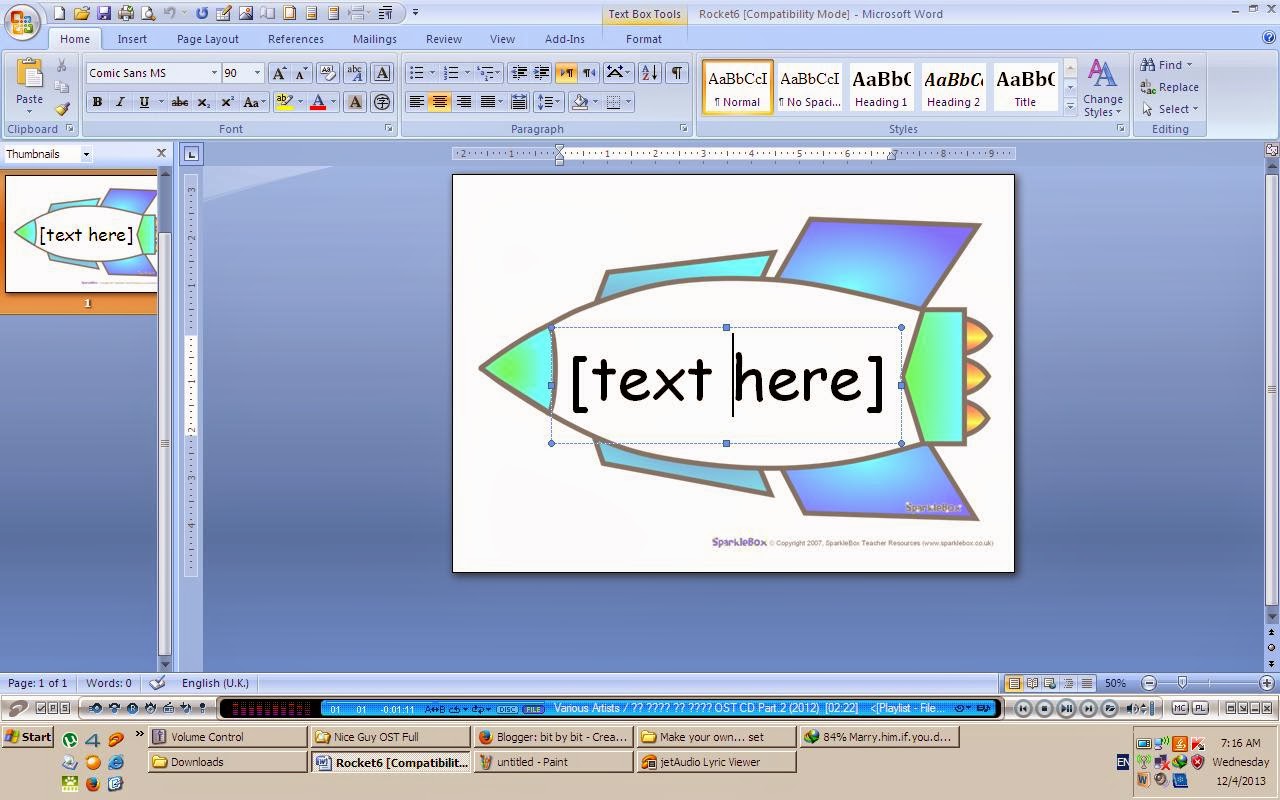
Task: Click the Cut scissors icon
Action: [x=62, y=65]
